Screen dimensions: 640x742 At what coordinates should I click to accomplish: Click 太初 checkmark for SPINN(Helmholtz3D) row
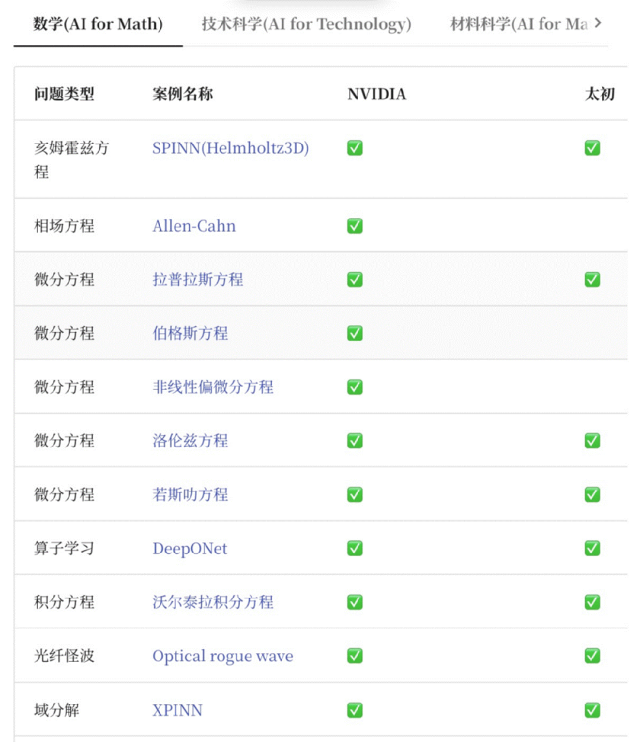click(x=592, y=148)
